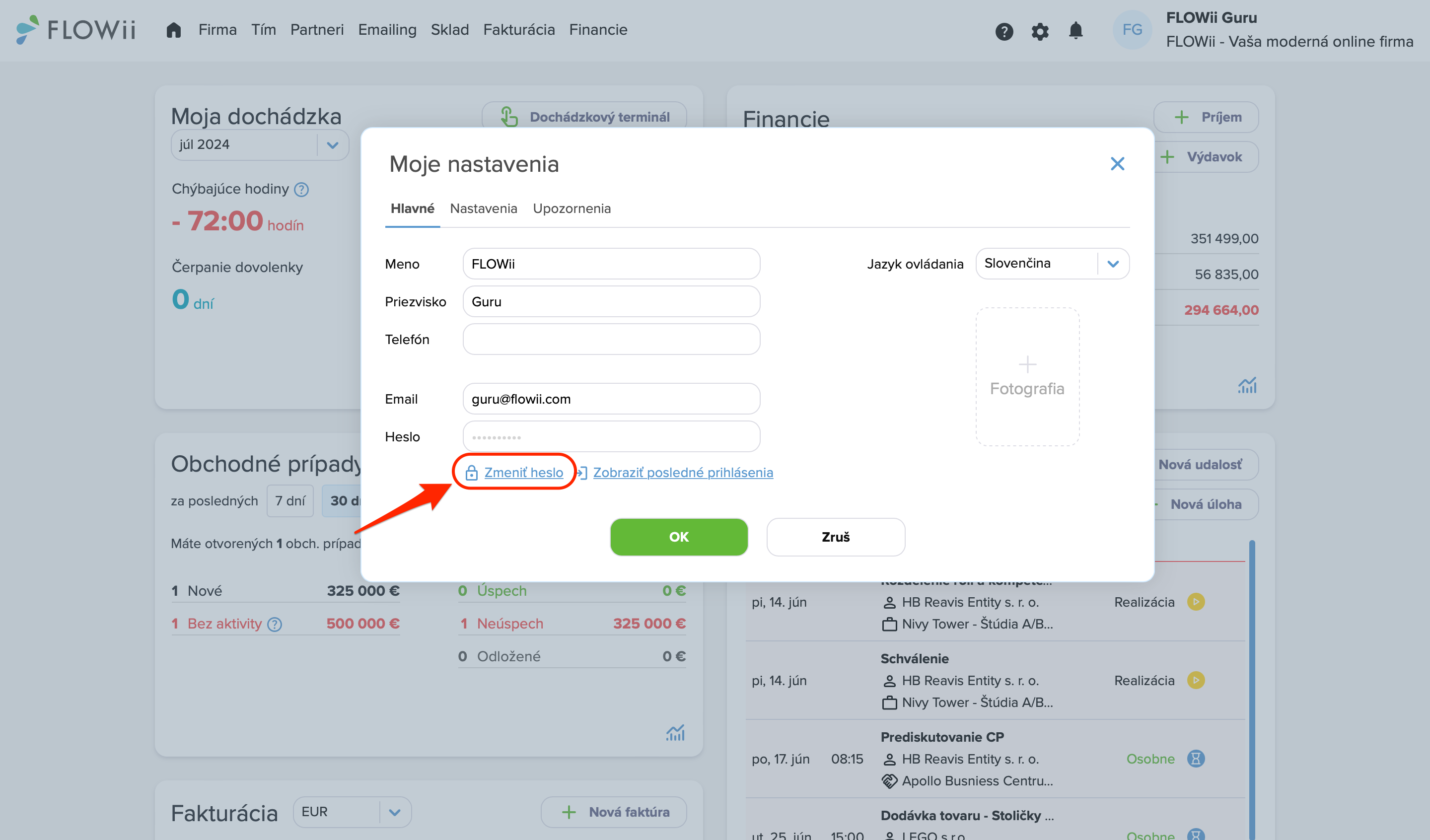Screen dimensions: 1430x840
Task: Click Zobraziť posledné prihlásenia link
Action: (683, 472)
